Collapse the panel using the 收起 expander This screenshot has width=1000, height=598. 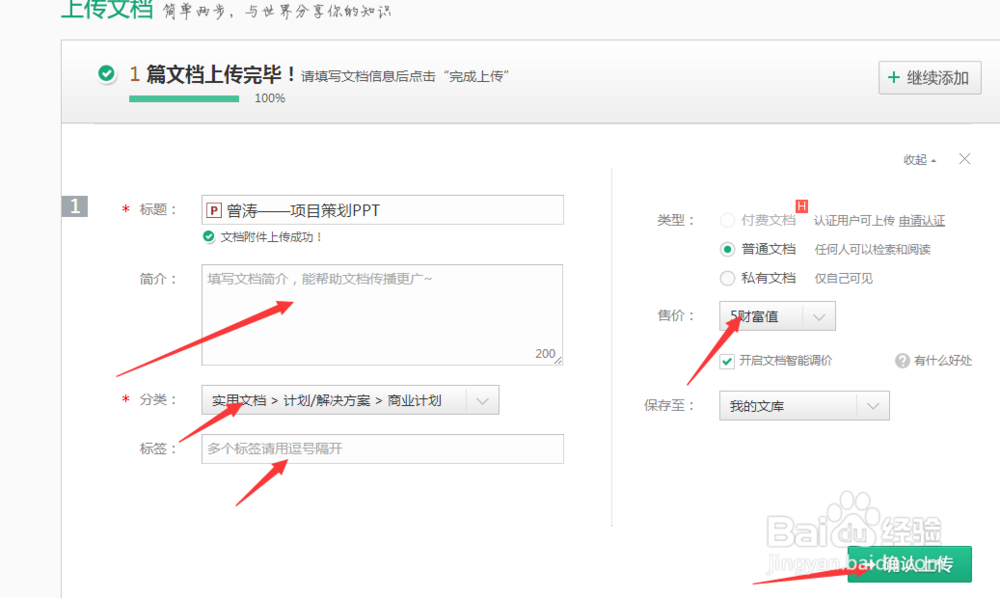coord(917,158)
